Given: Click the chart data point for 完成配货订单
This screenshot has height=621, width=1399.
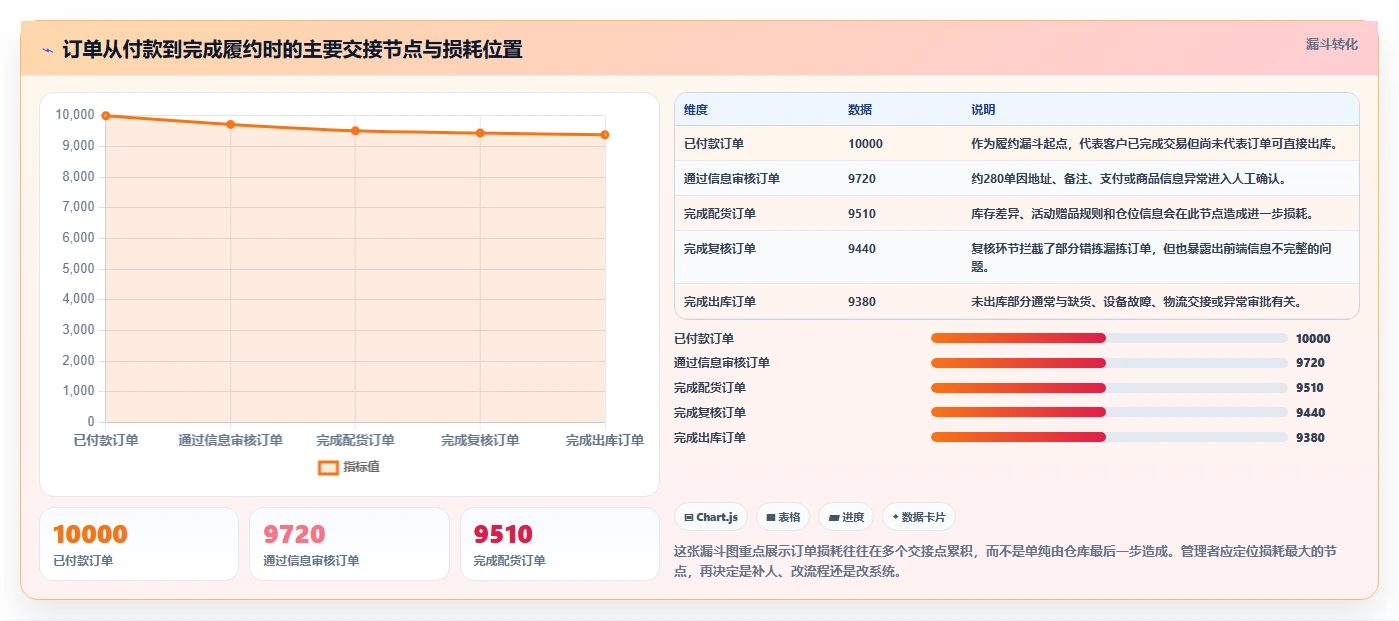Looking at the screenshot, I should click(x=355, y=131).
